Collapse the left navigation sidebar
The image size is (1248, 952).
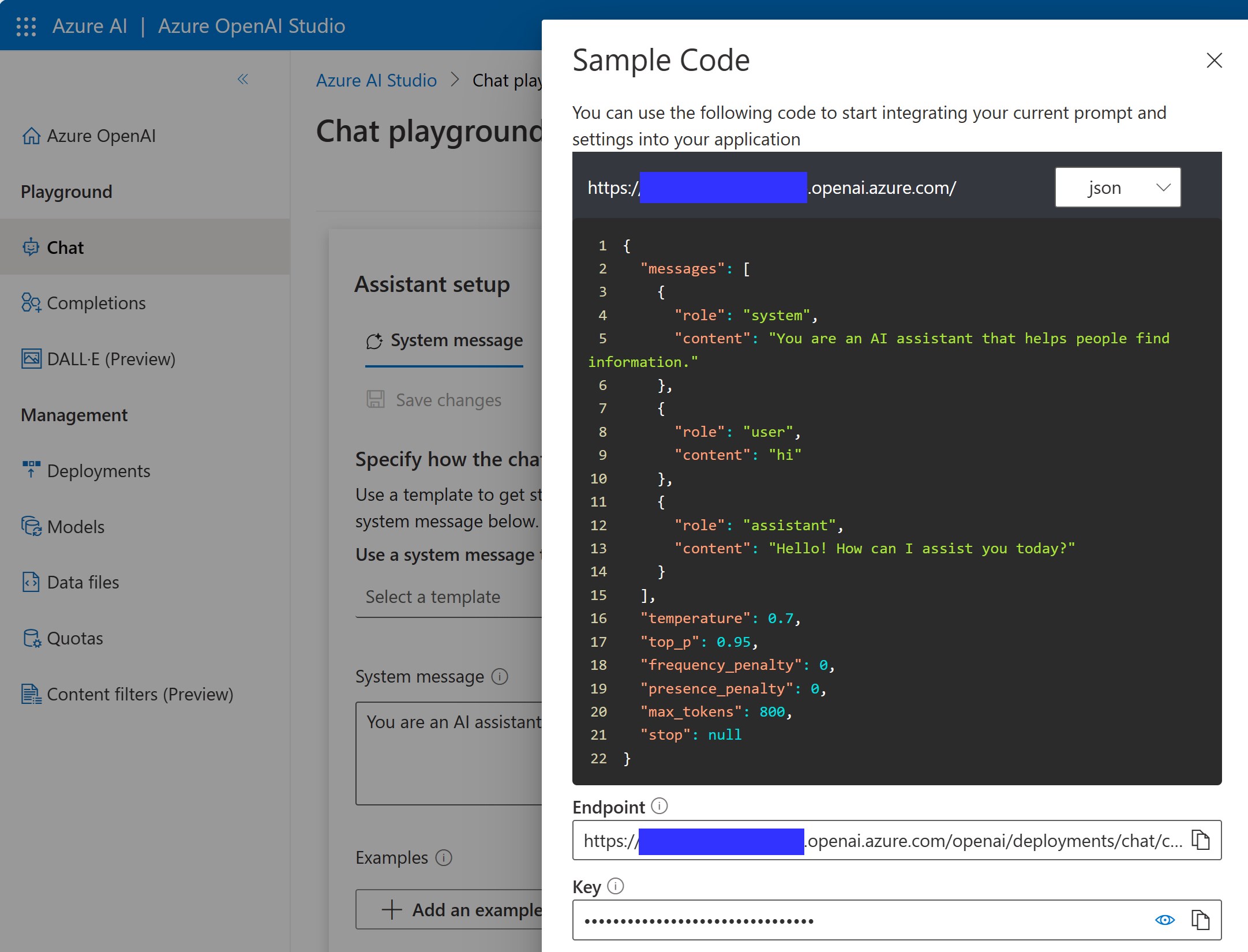pos(242,79)
